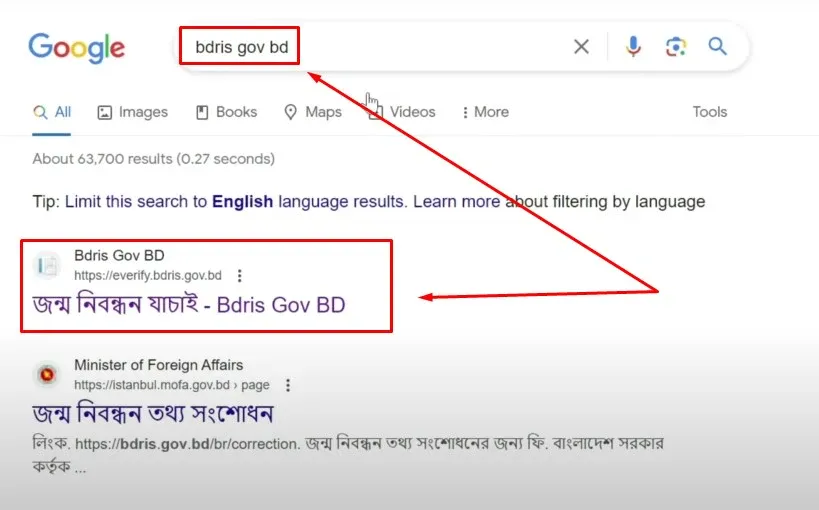Open the 'জন্ম নিবন্ধন যাচাই - Bdris Gov BD' result

(189, 304)
